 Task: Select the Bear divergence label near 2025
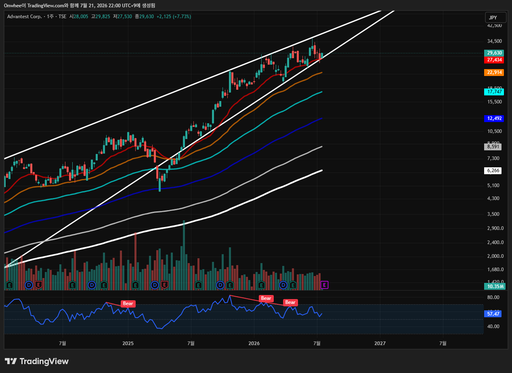pyautogui.click(x=128, y=303)
